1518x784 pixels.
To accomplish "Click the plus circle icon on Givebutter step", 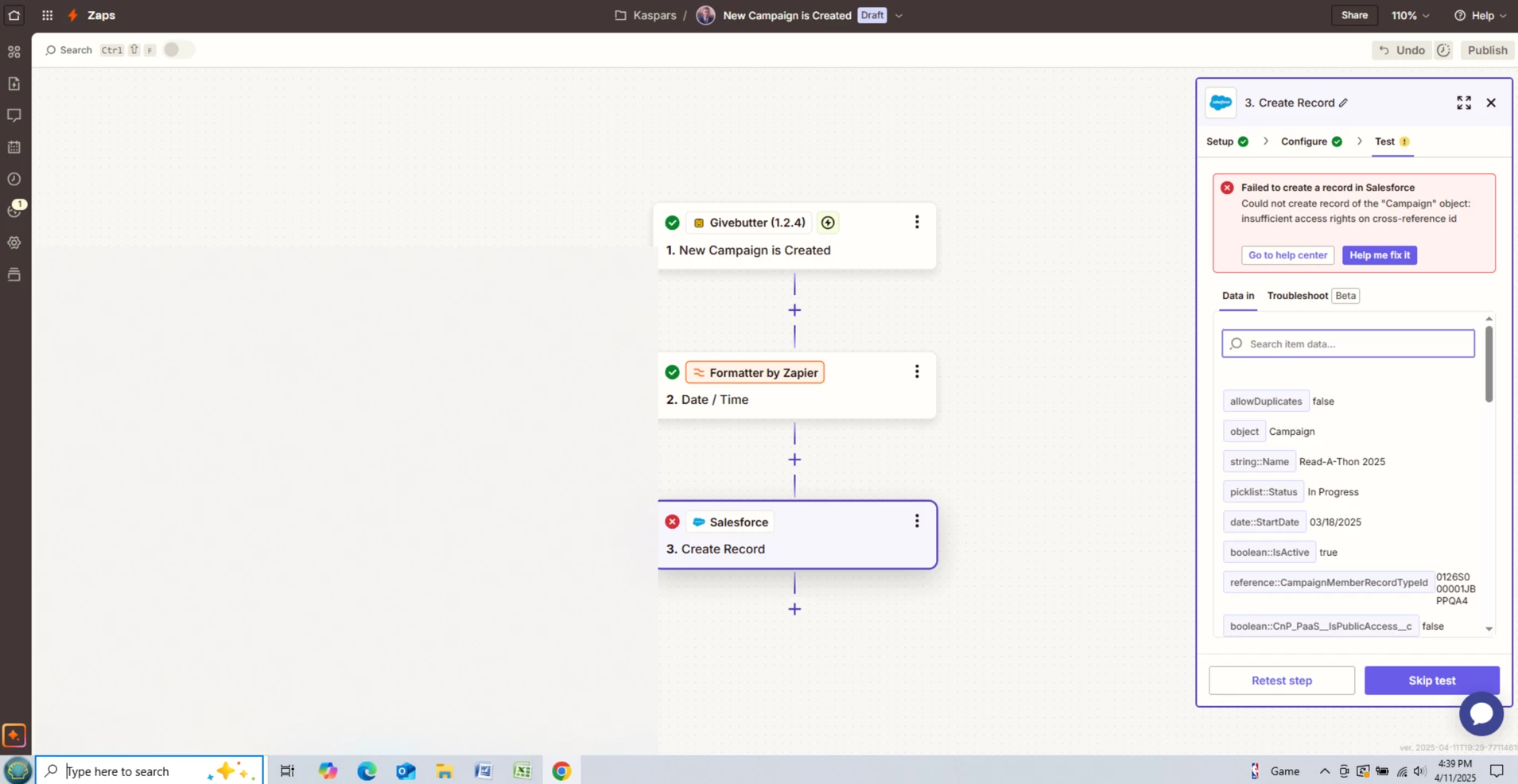I will (828, 223).
